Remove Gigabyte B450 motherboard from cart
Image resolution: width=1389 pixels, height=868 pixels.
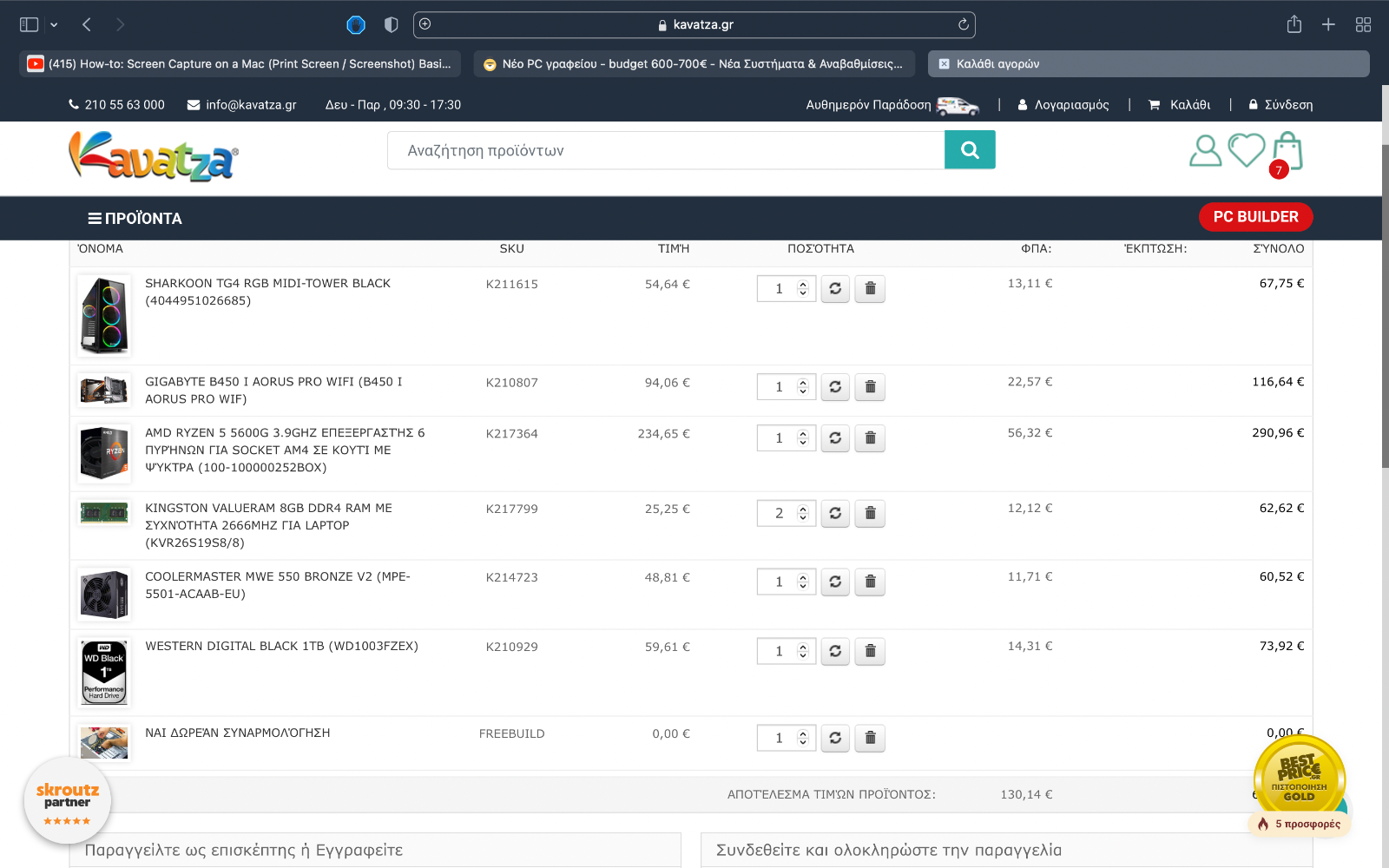(x=870, y=386)
